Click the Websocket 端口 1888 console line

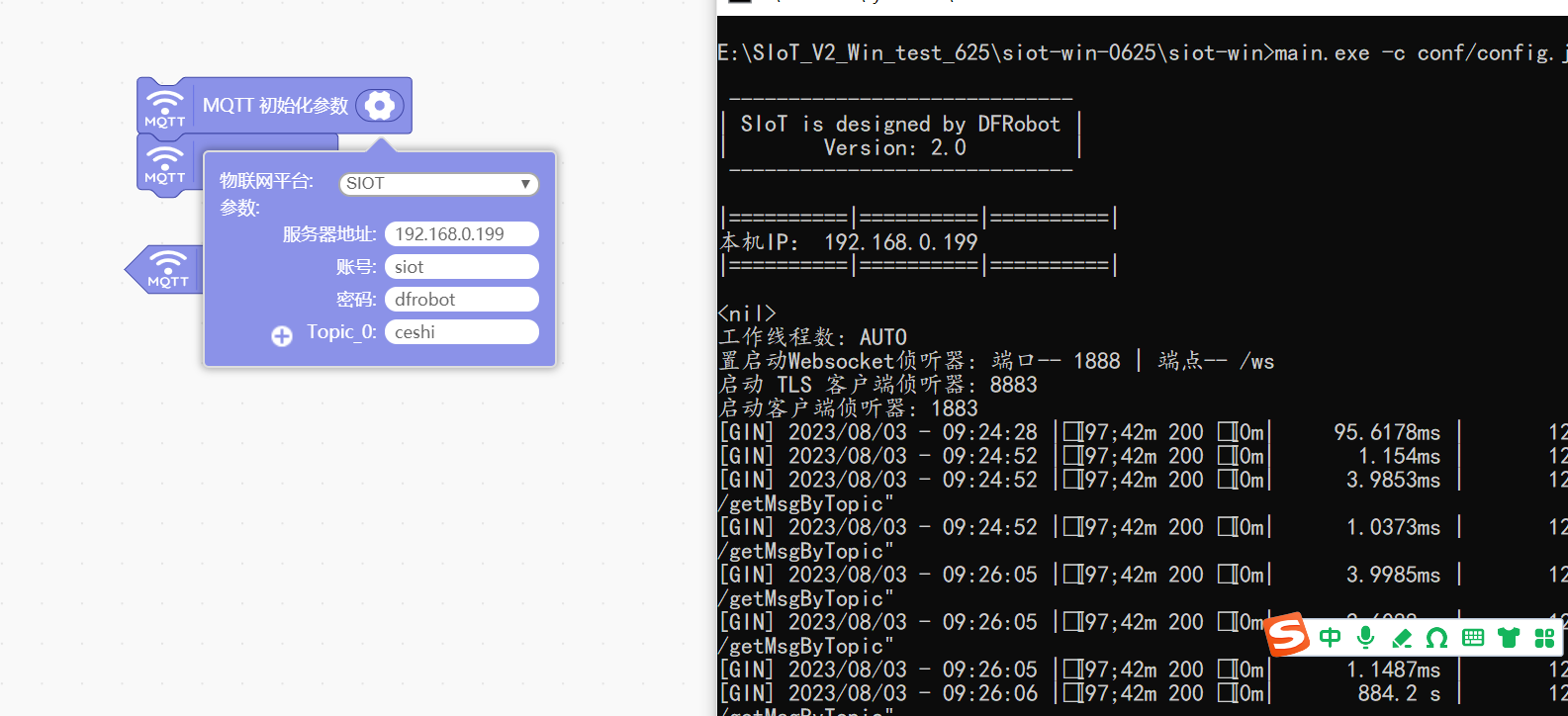pyautogui.click(x=997, y=361)
